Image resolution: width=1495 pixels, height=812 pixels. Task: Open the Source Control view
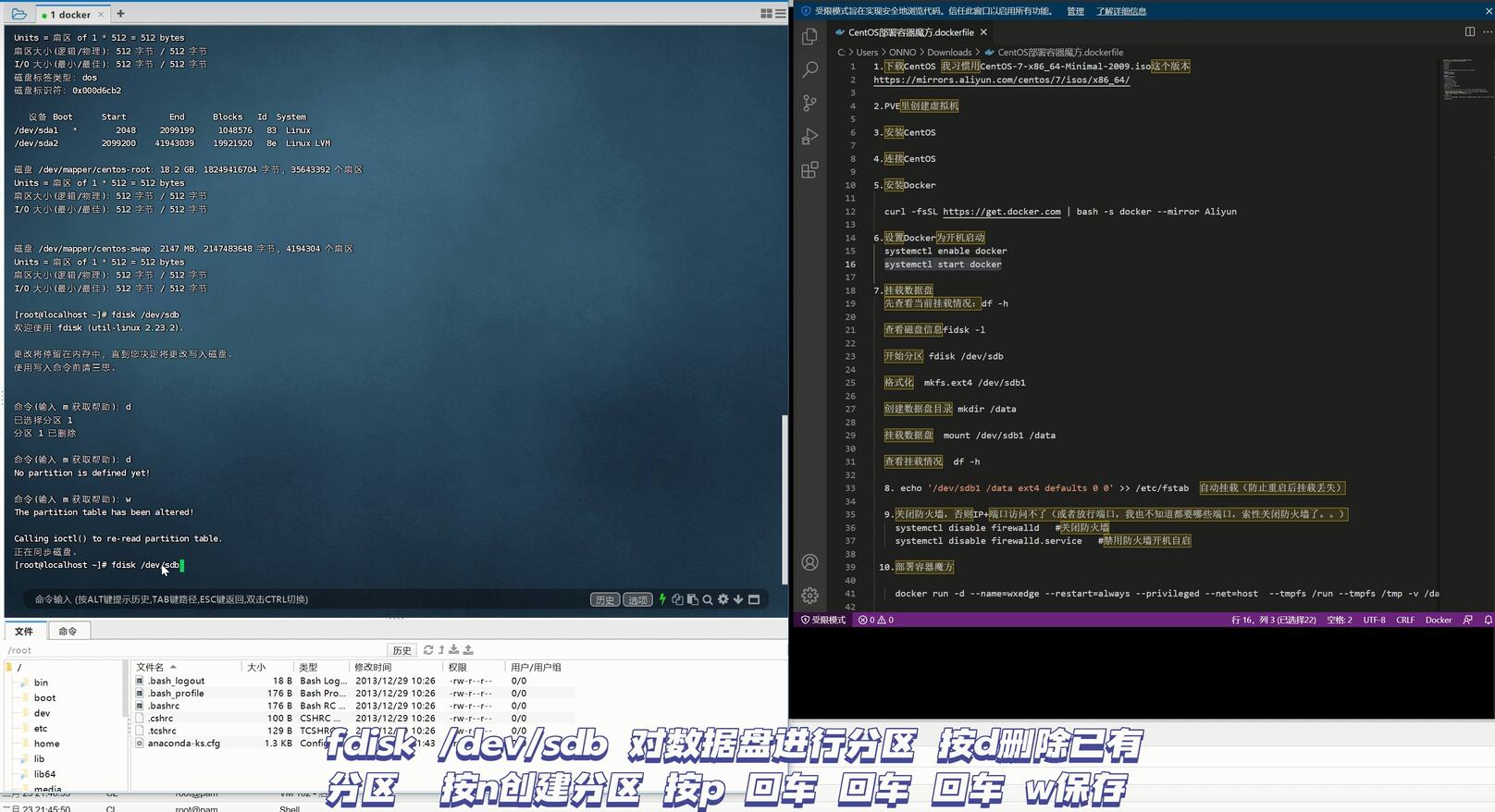809,103
